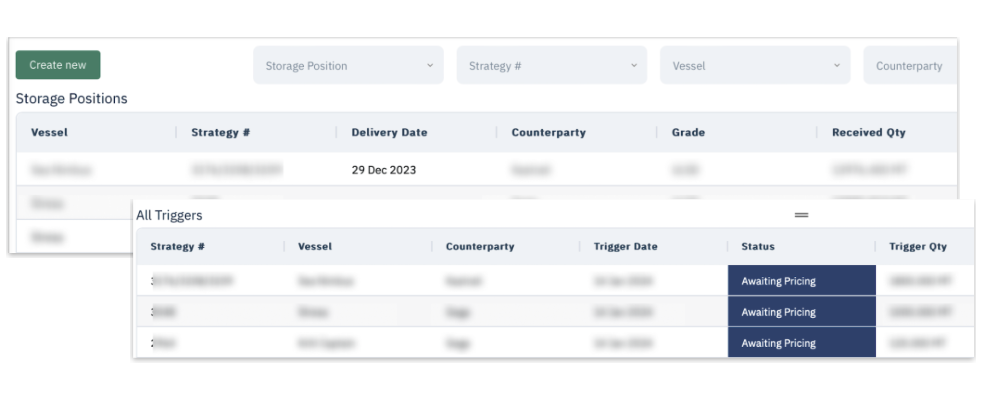Click the drag handle icon on All Triggers panel
The width and height of the screenshot is (986, 404).
pos(801,215)
